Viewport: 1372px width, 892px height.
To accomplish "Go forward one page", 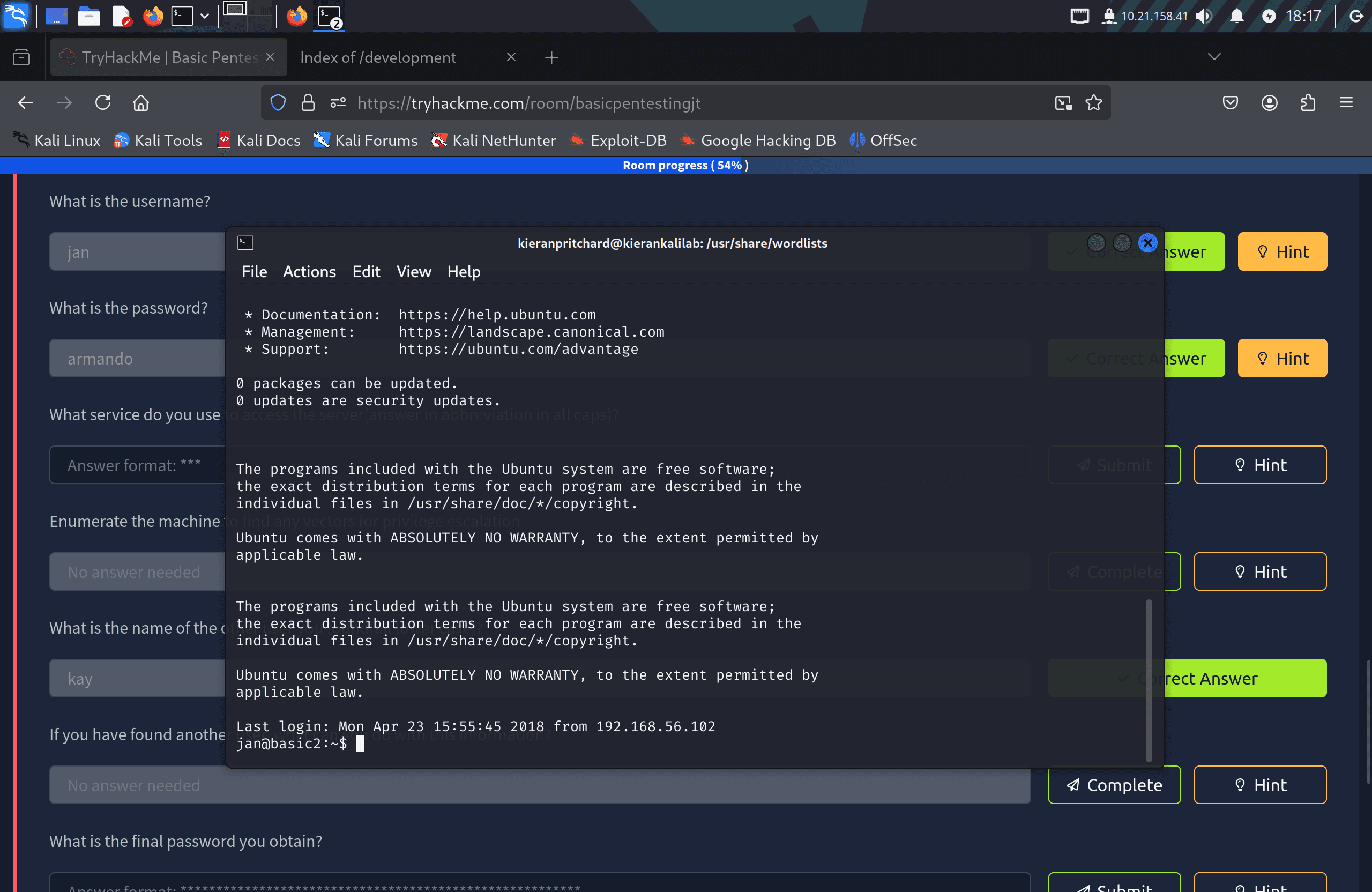I will pyautogui.click(x=64, y=103).
